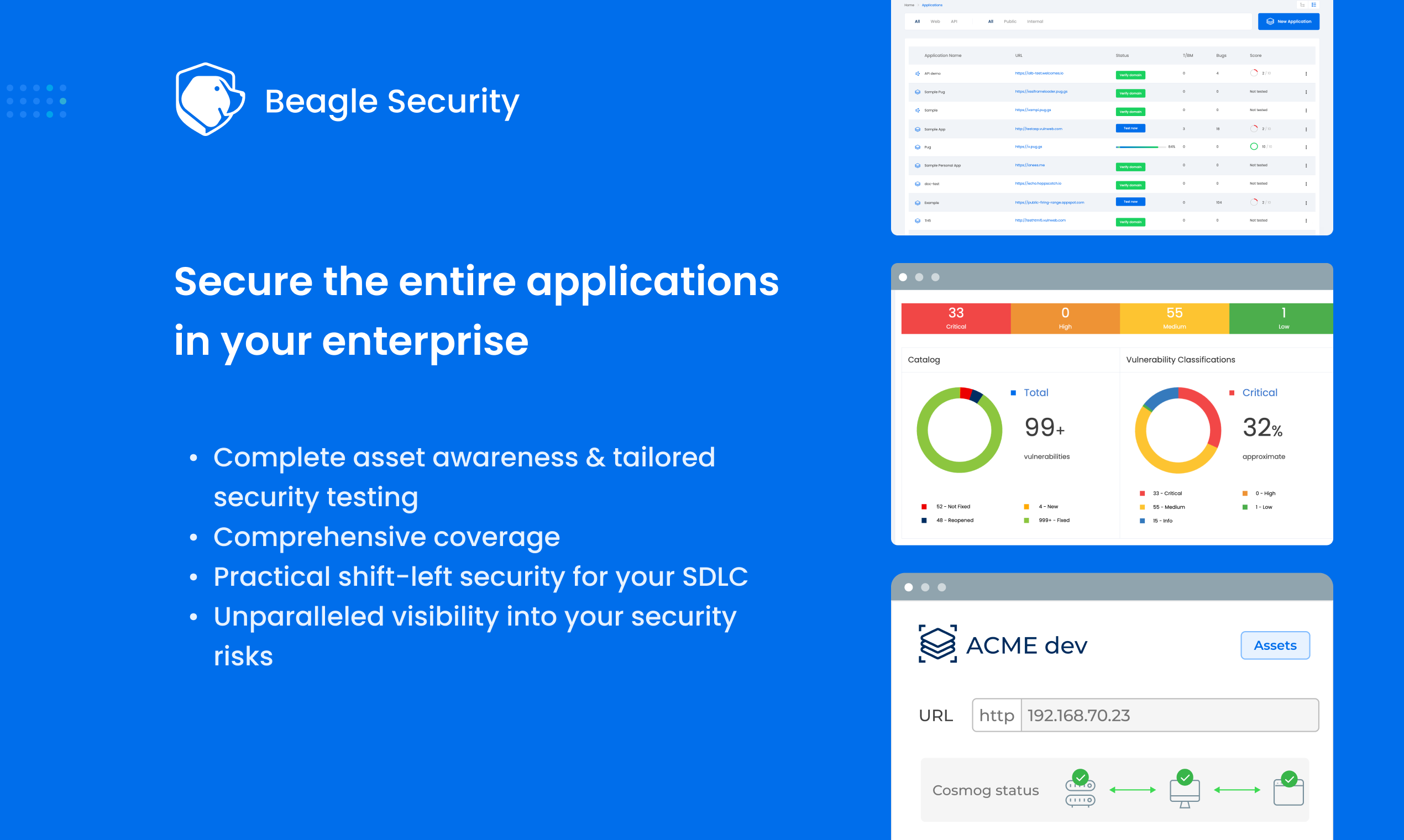The image size is (1404, 840).
Task: Click the ACME dev layered stack icon
Action: [937, 644]
